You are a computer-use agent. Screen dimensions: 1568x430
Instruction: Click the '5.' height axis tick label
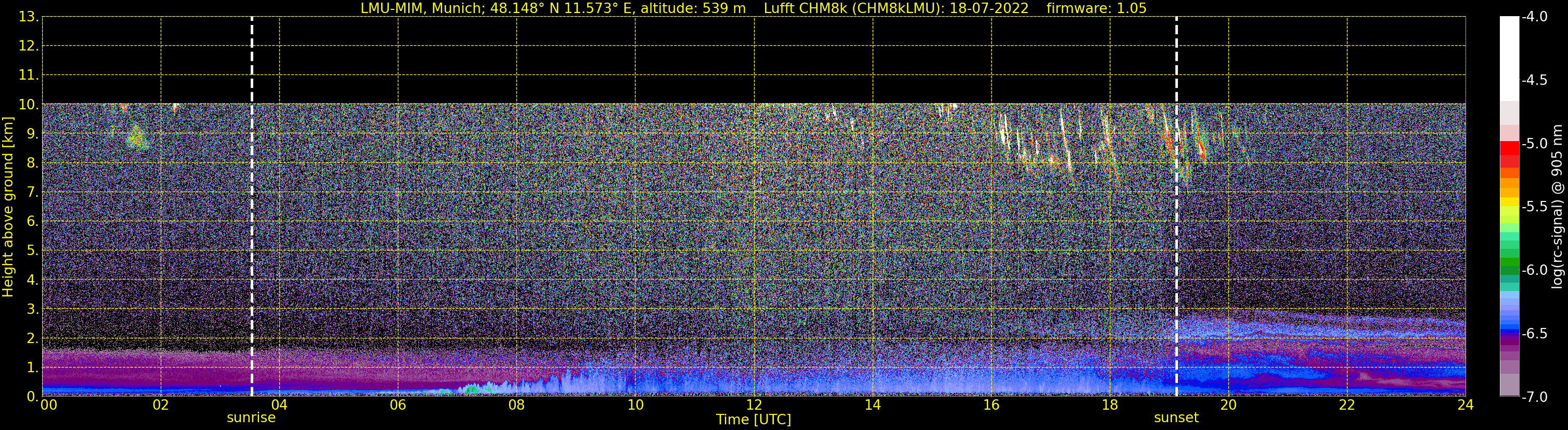click(x=32, y=251)
